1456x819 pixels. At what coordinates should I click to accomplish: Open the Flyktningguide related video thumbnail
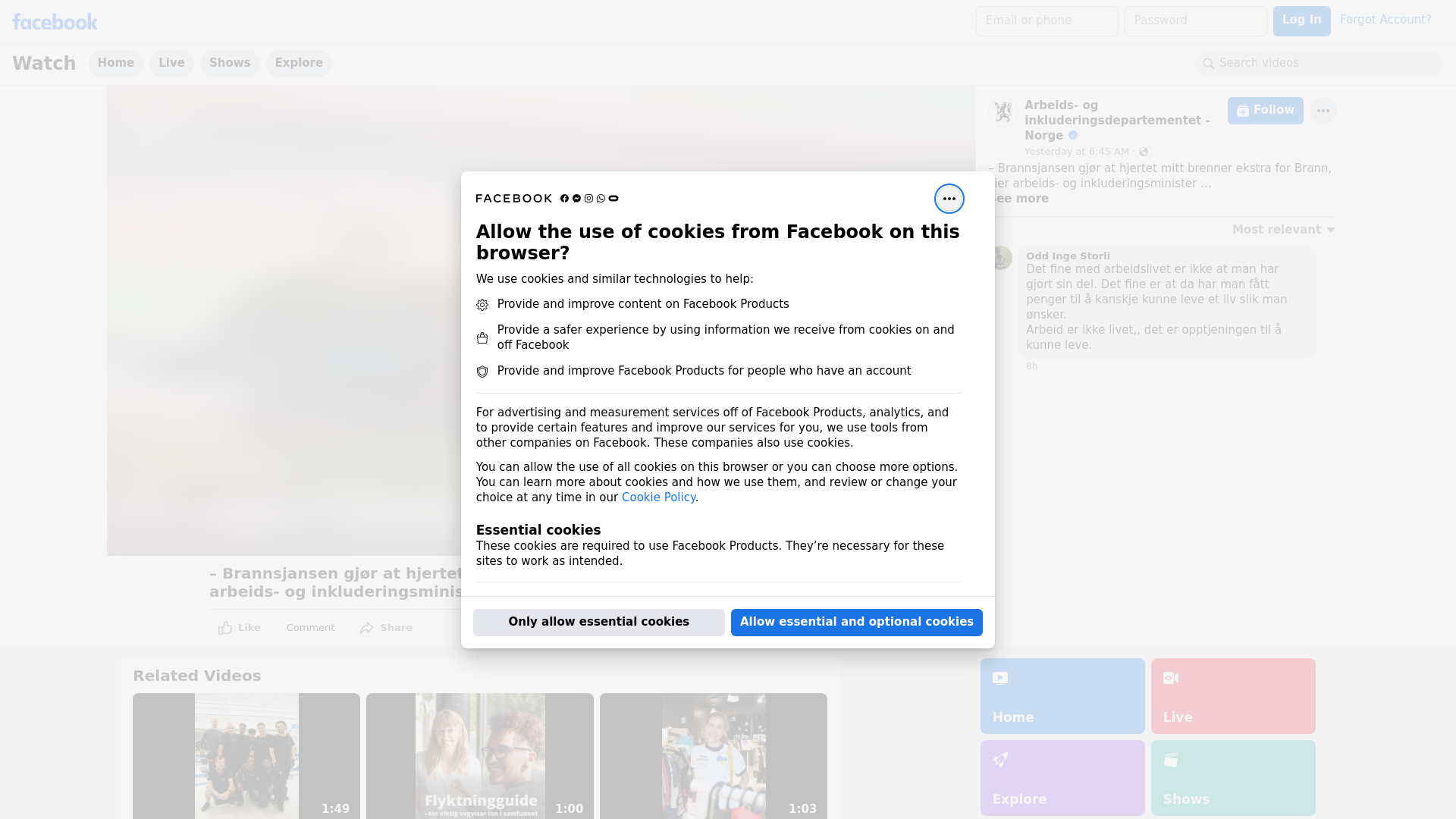(x=479, y=755)
